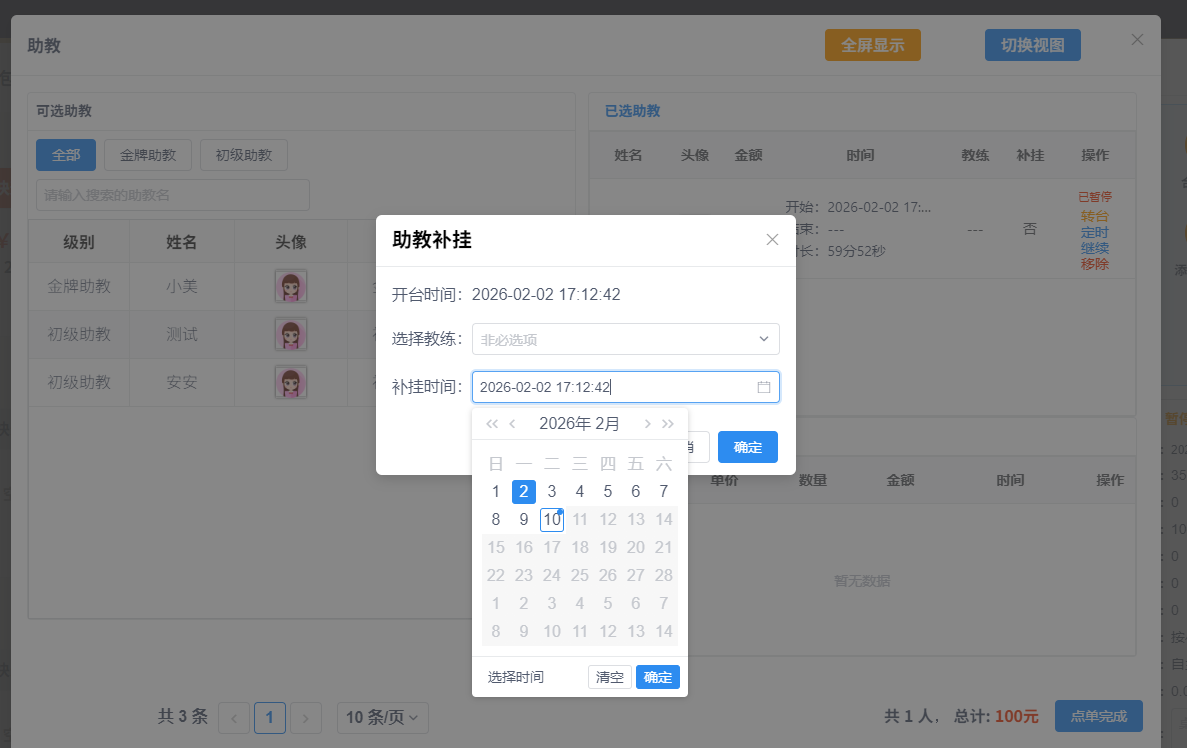Click 选择时间 link in date picker
The height and width of the screenshot is (748, 1187).
(x=516, y=677)
